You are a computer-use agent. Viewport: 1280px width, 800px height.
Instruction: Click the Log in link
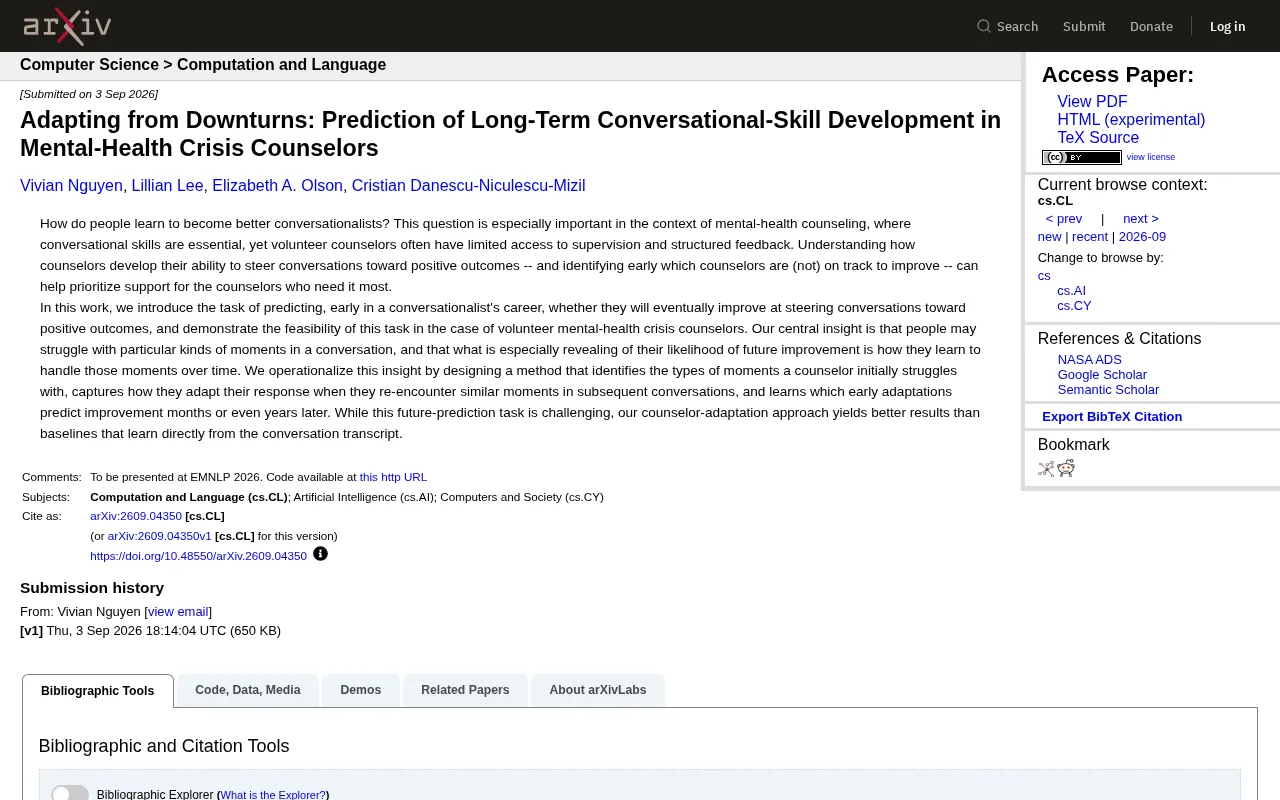click(x=1227, y=26)
